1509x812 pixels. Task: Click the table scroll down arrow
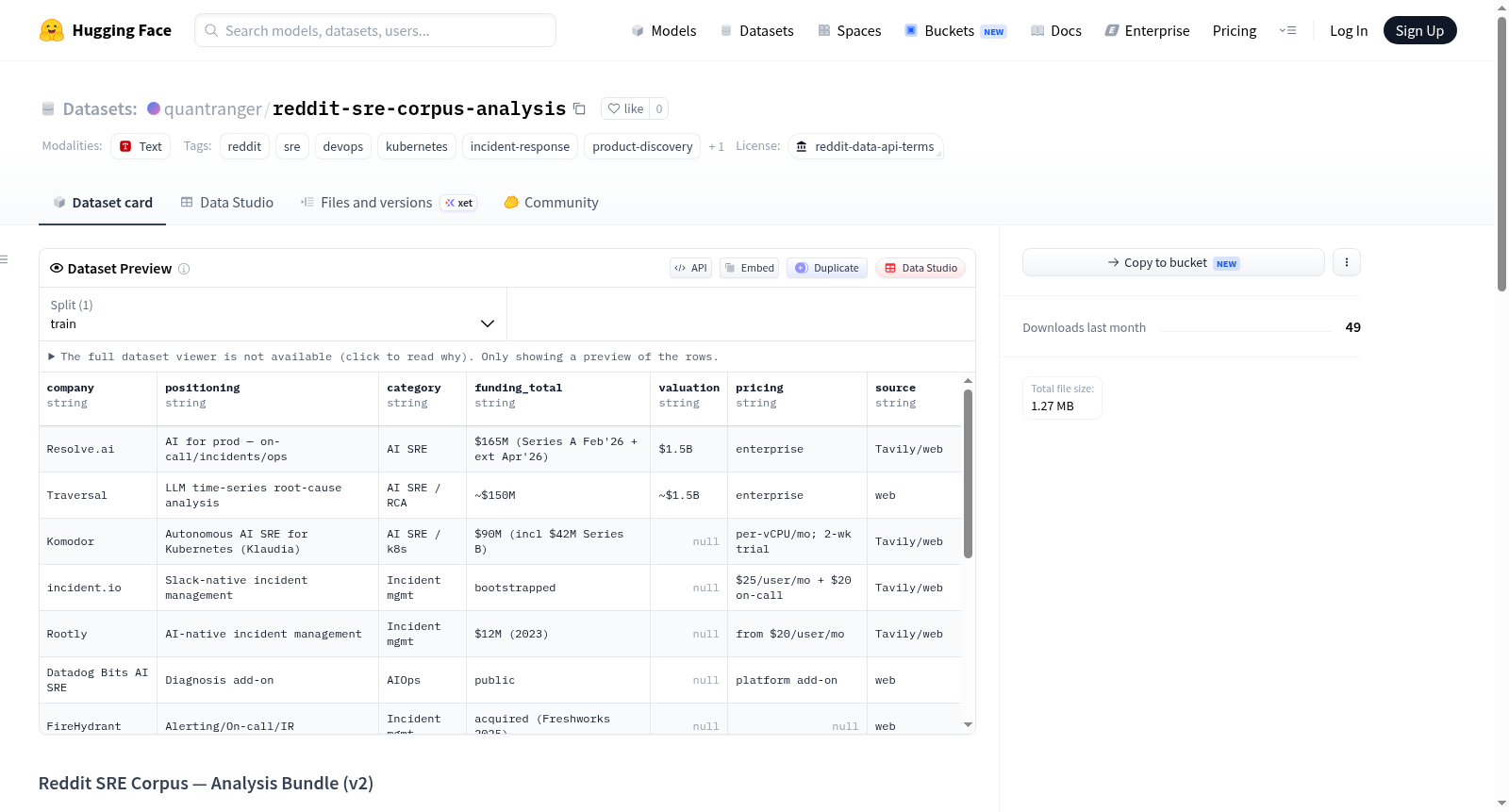click(x=968, y=724)
